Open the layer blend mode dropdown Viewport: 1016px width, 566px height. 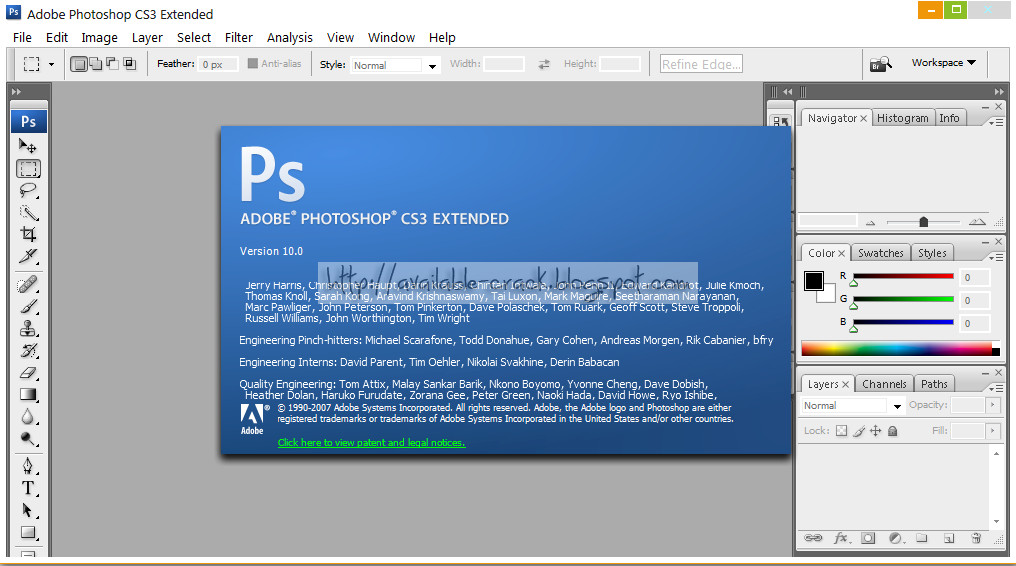tap(852, 405)
